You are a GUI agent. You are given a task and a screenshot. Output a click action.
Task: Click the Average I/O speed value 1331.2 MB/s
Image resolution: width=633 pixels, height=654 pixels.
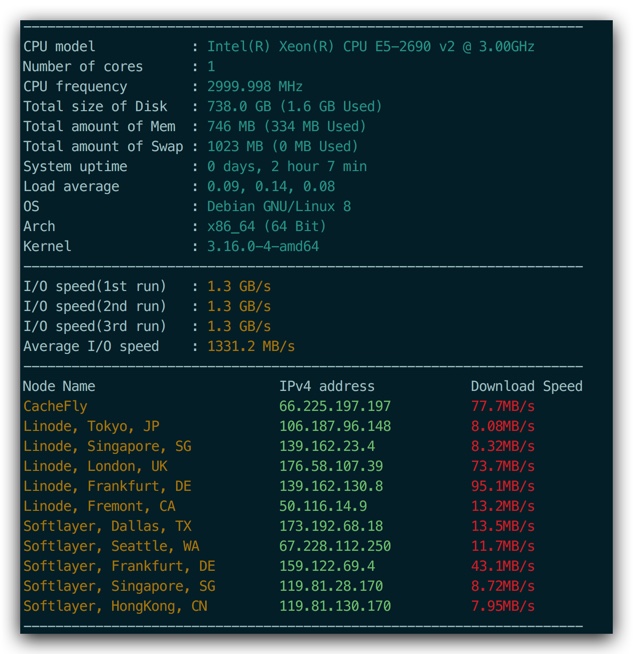251,346
